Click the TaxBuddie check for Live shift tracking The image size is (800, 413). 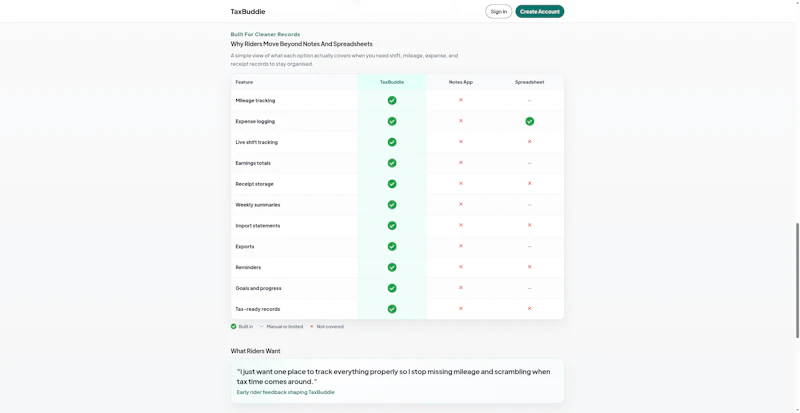pyautogui.click(x=392, y=142)
